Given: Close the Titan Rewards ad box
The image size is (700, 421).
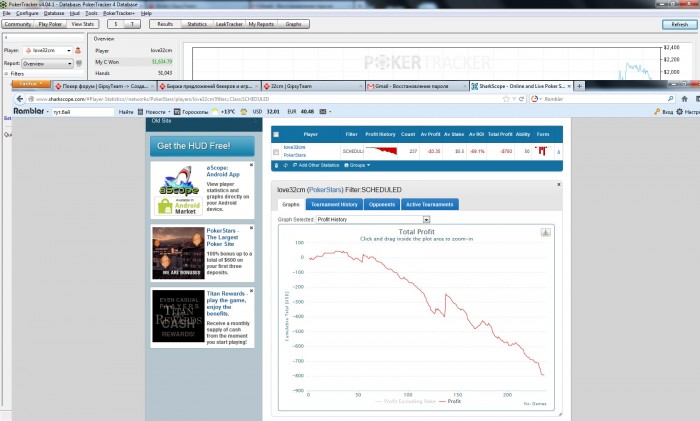Looking at the screenshot, I should pyautogui.click(x=251, y=291).
